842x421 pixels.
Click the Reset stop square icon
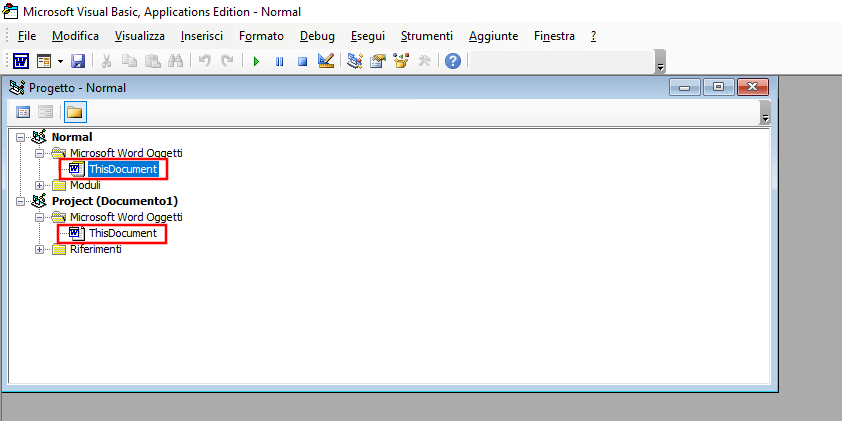tap(302, 61)
